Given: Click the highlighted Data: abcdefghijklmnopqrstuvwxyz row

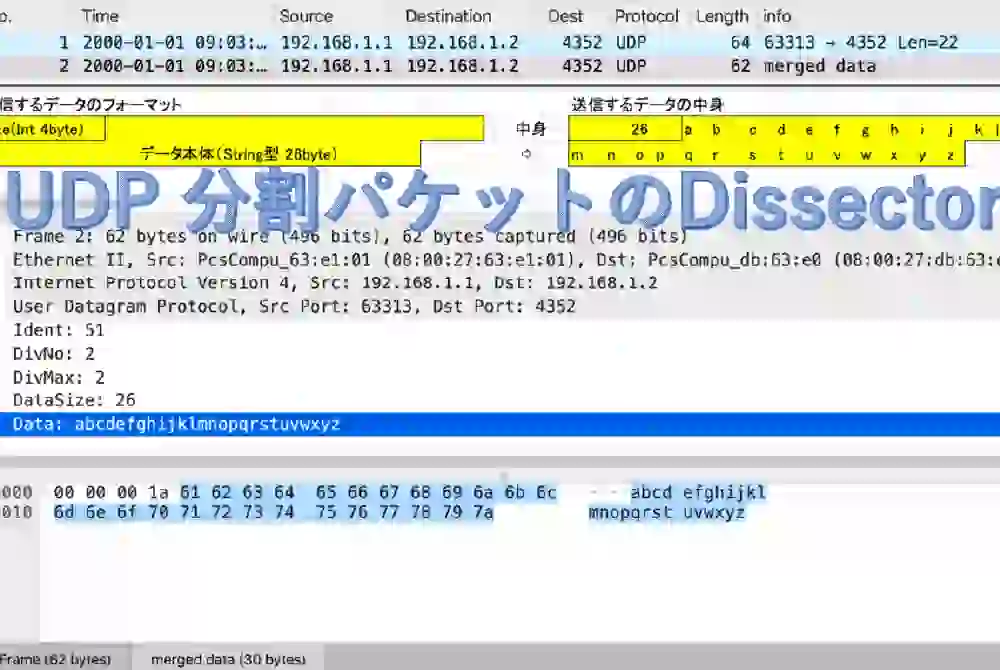Looking at the screenshot, I should [176, 424].
